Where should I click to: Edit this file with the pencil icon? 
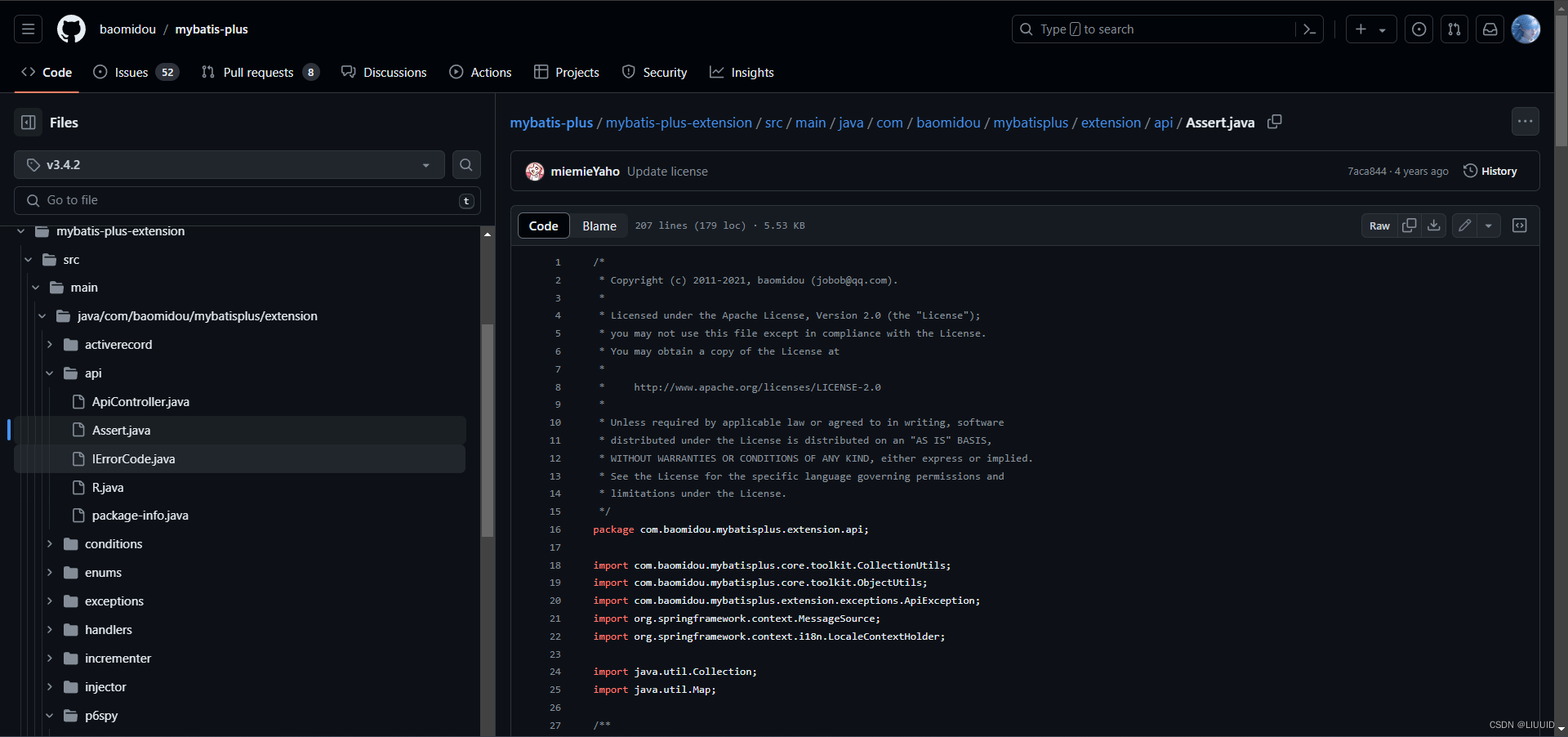1463,226
